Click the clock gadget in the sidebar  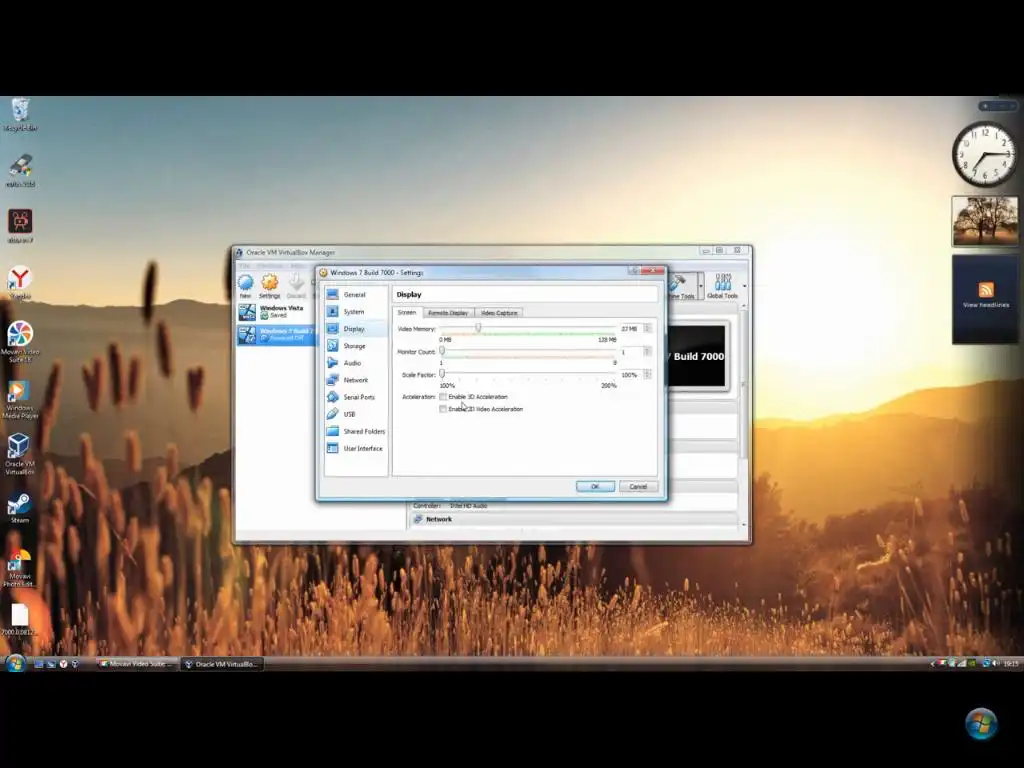pyautogui.click(x=984, y=155)
